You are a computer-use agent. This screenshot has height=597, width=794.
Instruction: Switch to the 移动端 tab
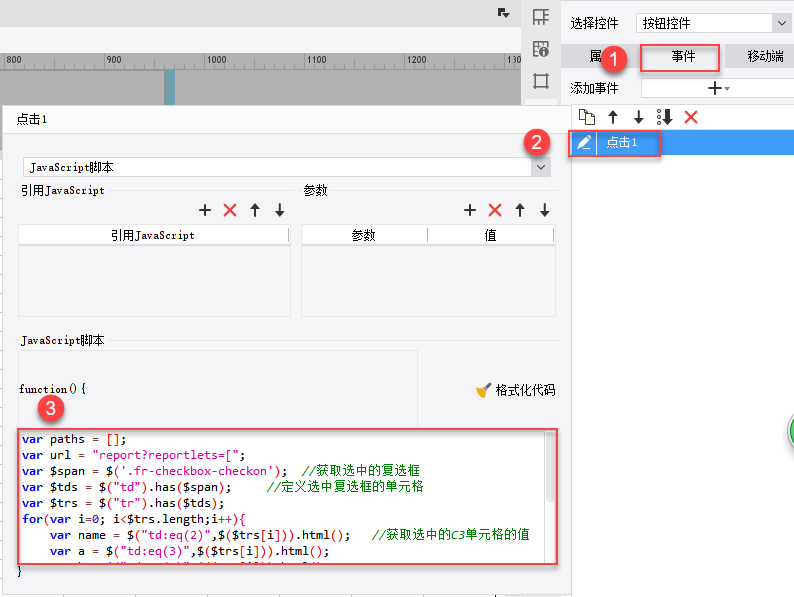pyautogui.click(x=764, y=57)
